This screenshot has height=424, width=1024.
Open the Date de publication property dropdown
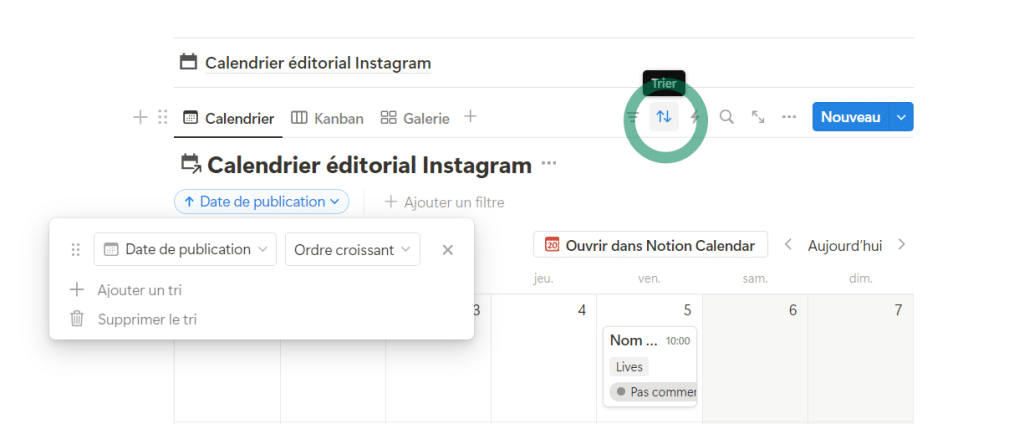(185, 250)
